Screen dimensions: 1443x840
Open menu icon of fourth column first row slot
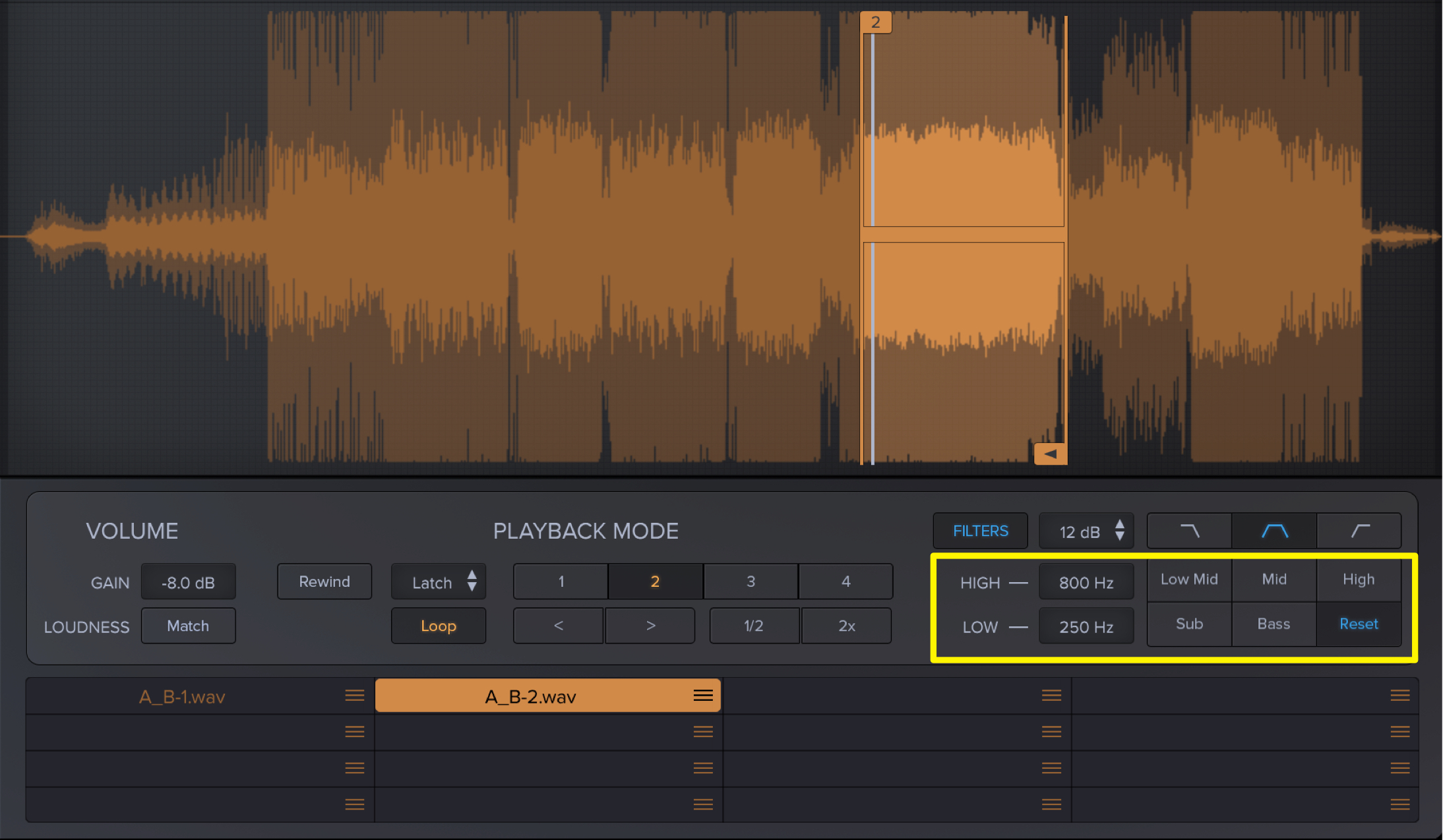click(x=1399, y=696)
